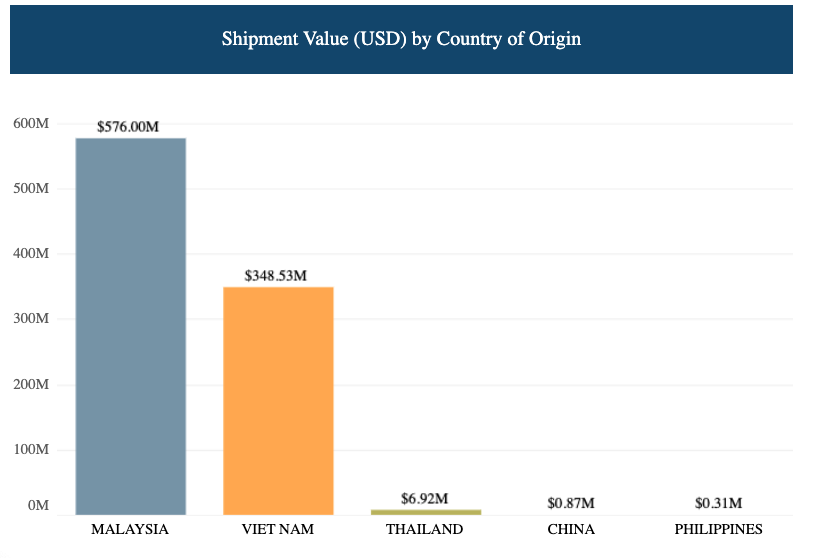Click the MALAYSIA axis label
Screen dimensions: 823x558
pos(130,529)
